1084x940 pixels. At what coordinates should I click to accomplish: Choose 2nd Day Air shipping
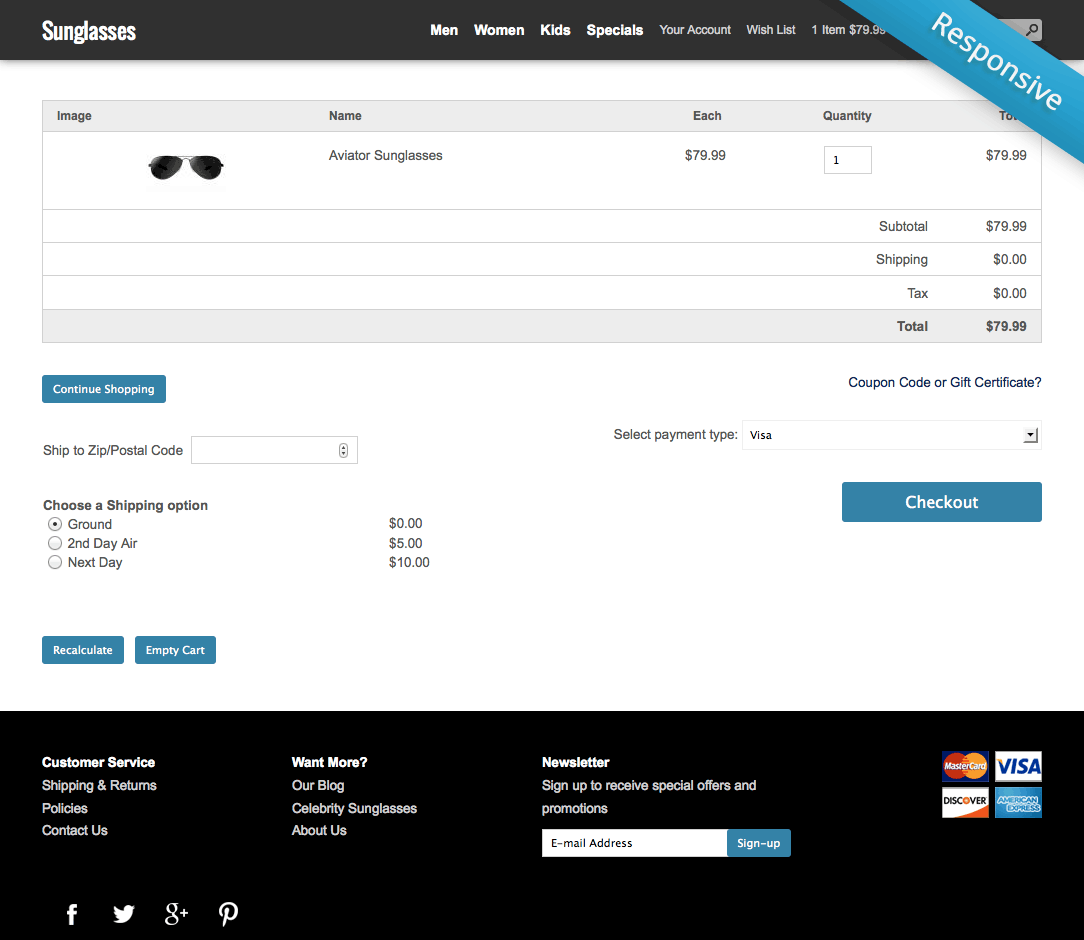coord(55,543)
